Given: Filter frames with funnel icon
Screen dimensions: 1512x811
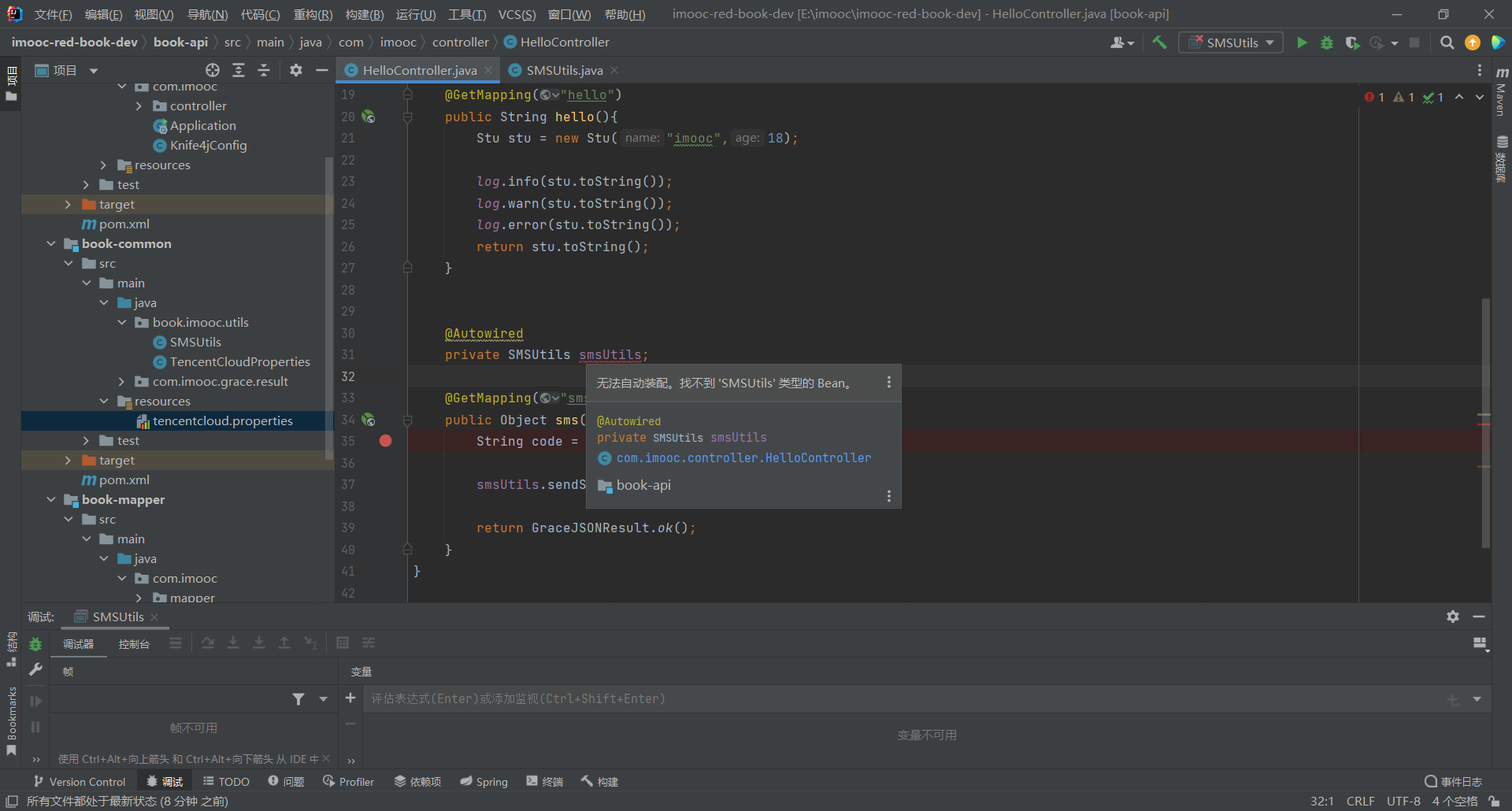Looking at the screenshot, I should (298, 699).
